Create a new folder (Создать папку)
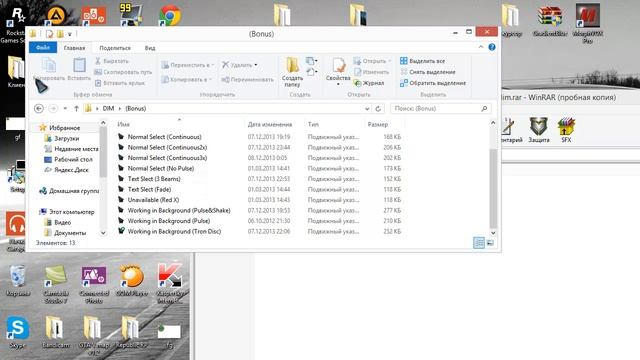Image resolution: width=640 pixels, height=360 pixels. click(292, 72)
